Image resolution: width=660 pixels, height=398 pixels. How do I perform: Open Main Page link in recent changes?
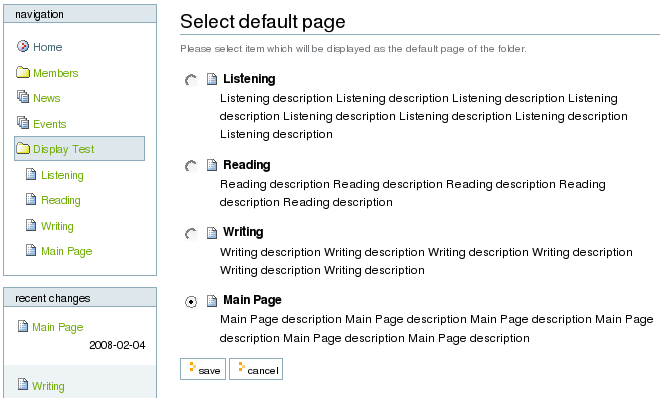pyautogui.click(x=58, y=327)
